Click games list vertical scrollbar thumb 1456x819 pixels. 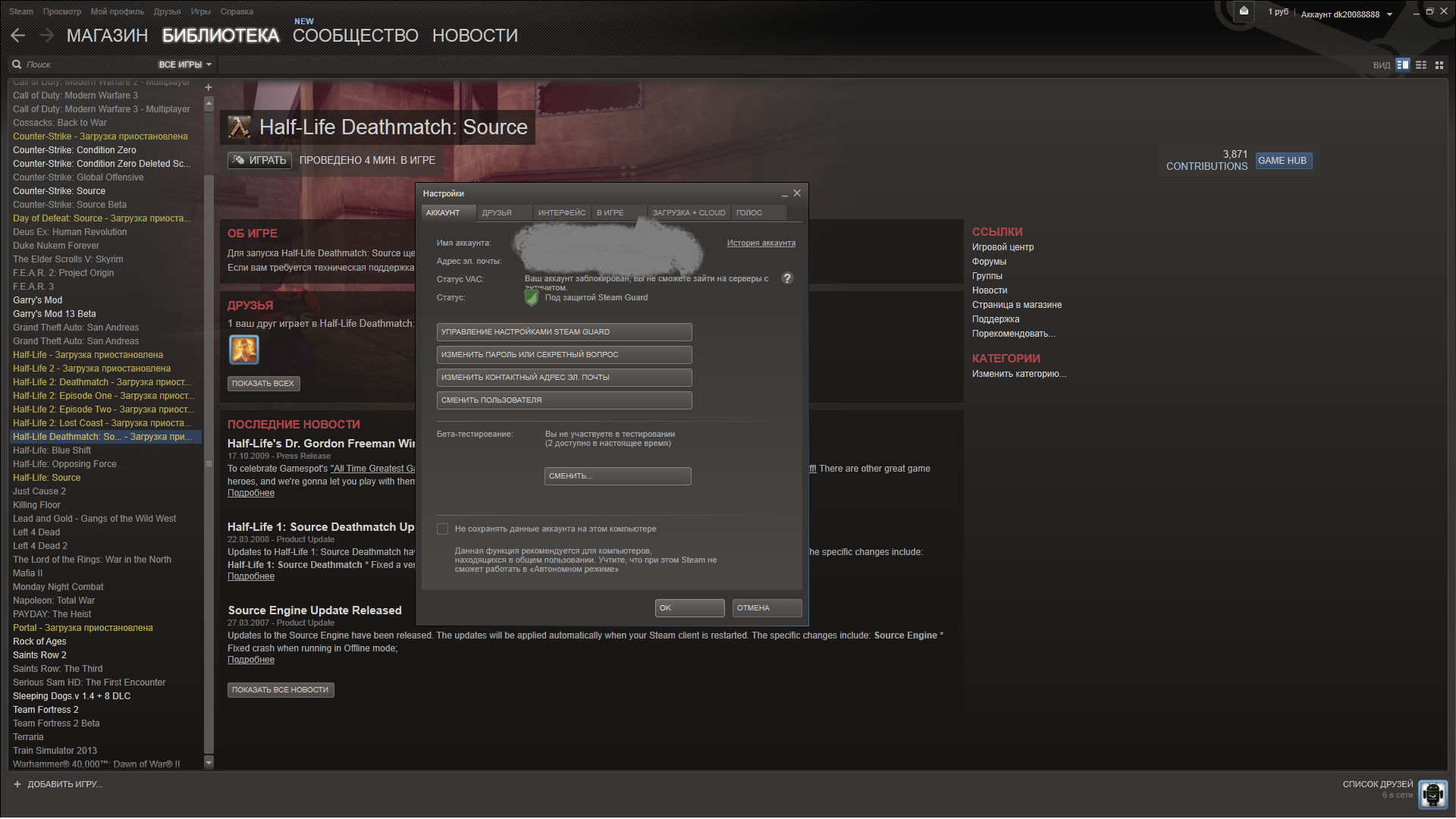[x=209, y=463]
